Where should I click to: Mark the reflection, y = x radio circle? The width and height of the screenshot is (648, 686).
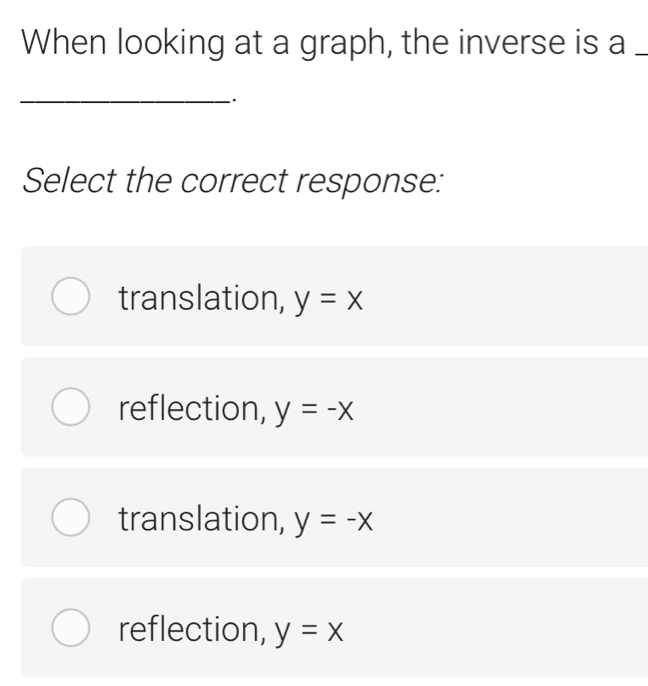tap(69, 629)
